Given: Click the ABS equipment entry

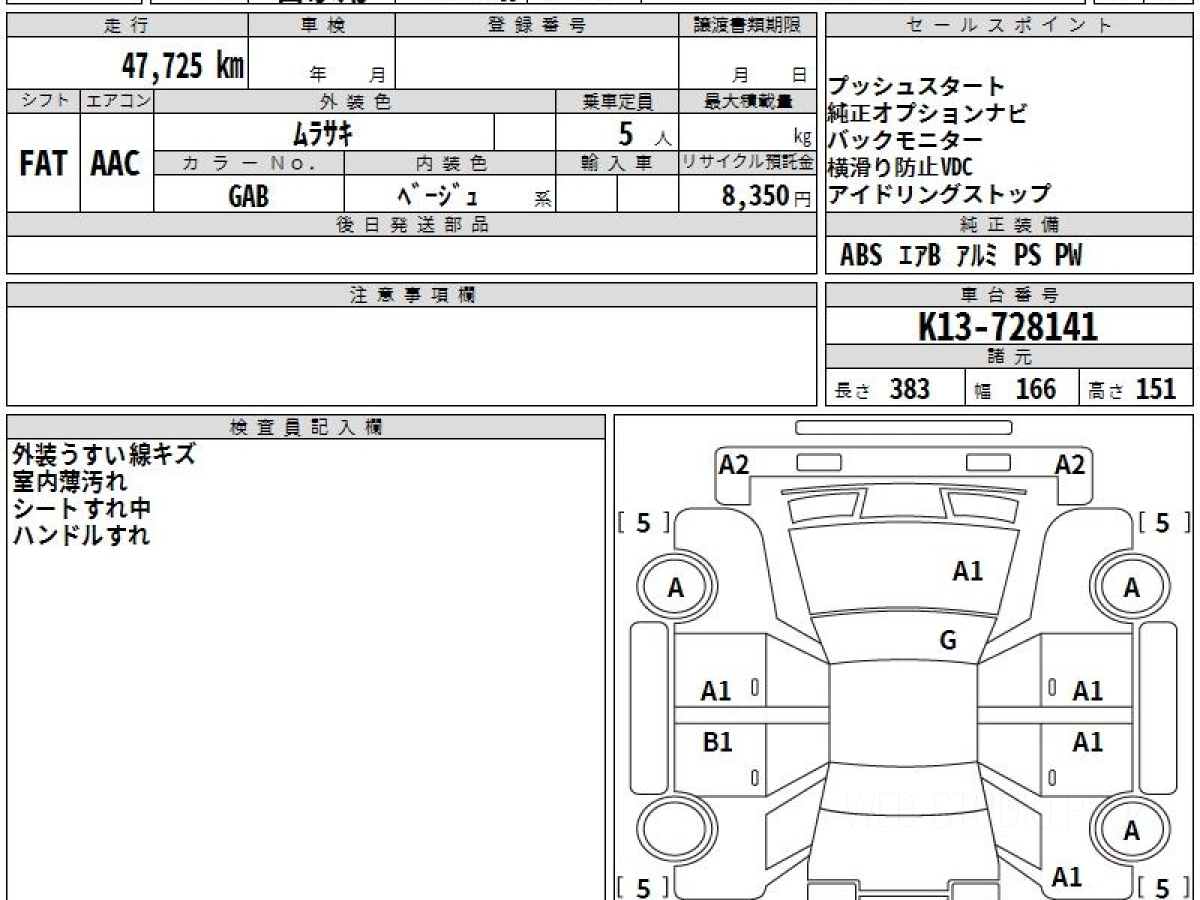Looking at the screenshot, I should [861, 256].
